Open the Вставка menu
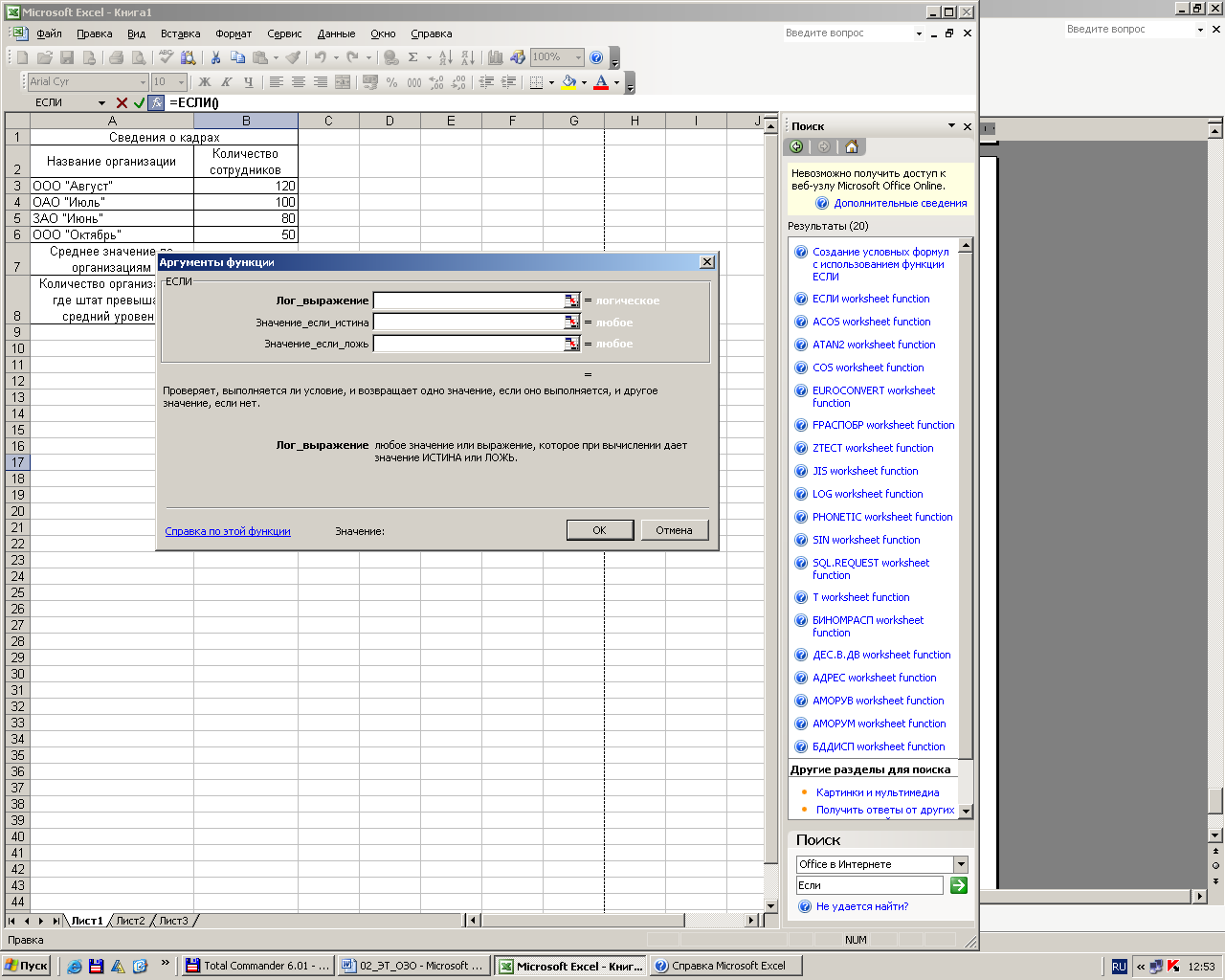 tap(181, 33)
